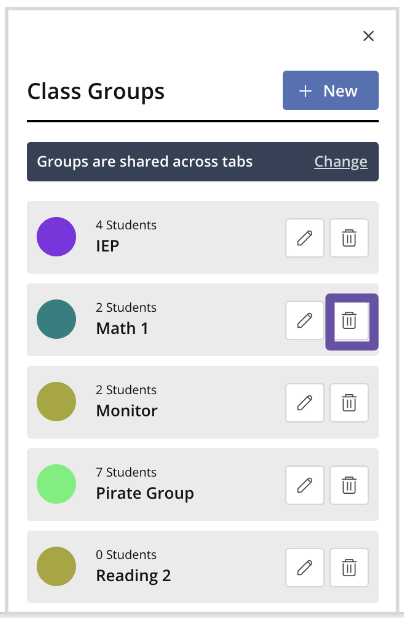Edit the Monitor group
404x618 pixels.
[x=305, y=403]
